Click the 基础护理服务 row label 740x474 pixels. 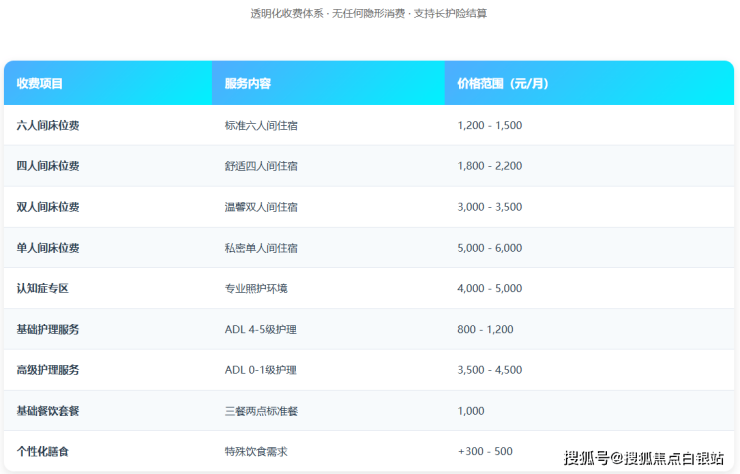[48, 329]
